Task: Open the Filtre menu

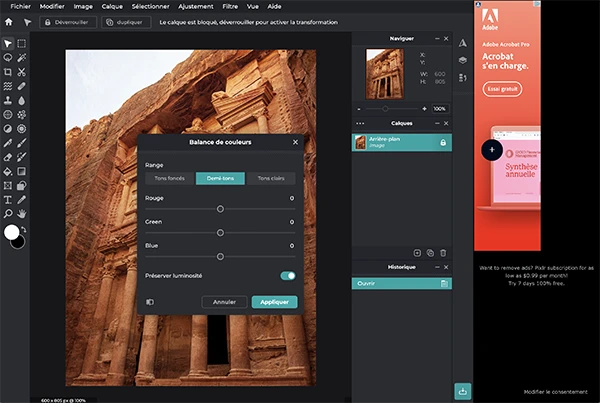Action: pos(230,6)
